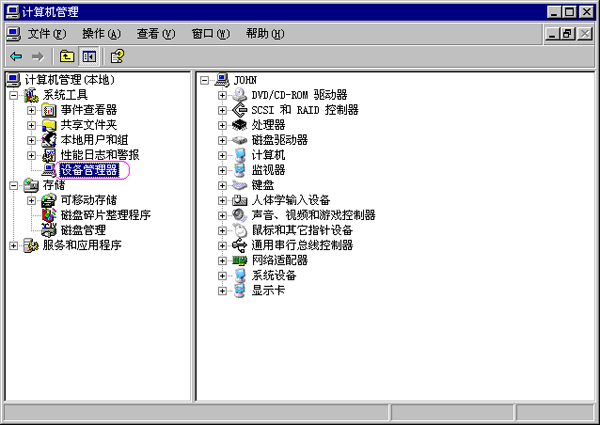Click the title bar computer icon
The image size is (600, 425).
(x=13, y=12)
